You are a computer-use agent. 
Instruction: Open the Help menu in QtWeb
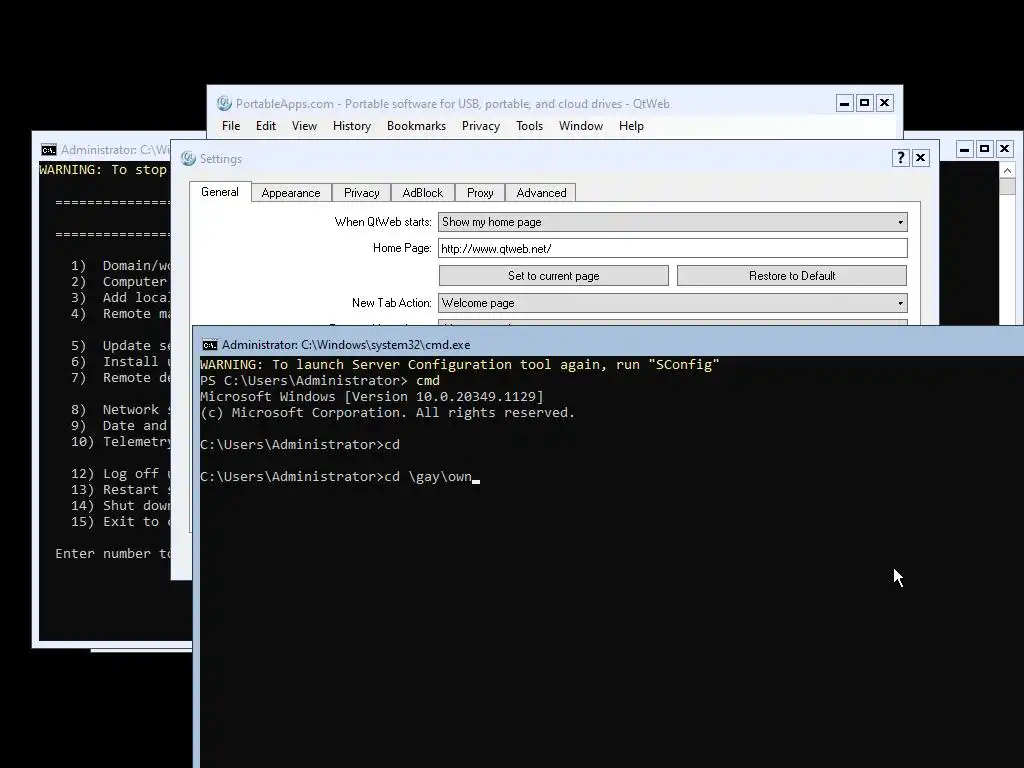pos(631,126)
